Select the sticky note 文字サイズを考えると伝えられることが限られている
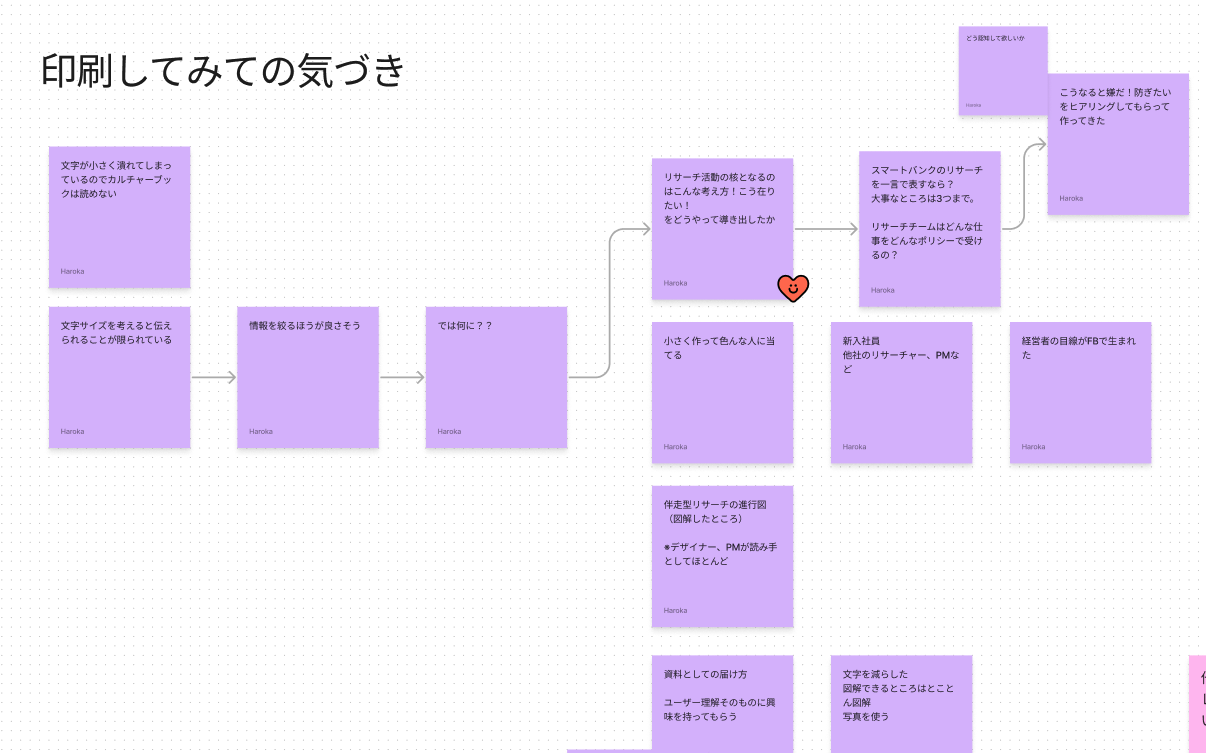The image size is (1206, 753). coord(120,377)
